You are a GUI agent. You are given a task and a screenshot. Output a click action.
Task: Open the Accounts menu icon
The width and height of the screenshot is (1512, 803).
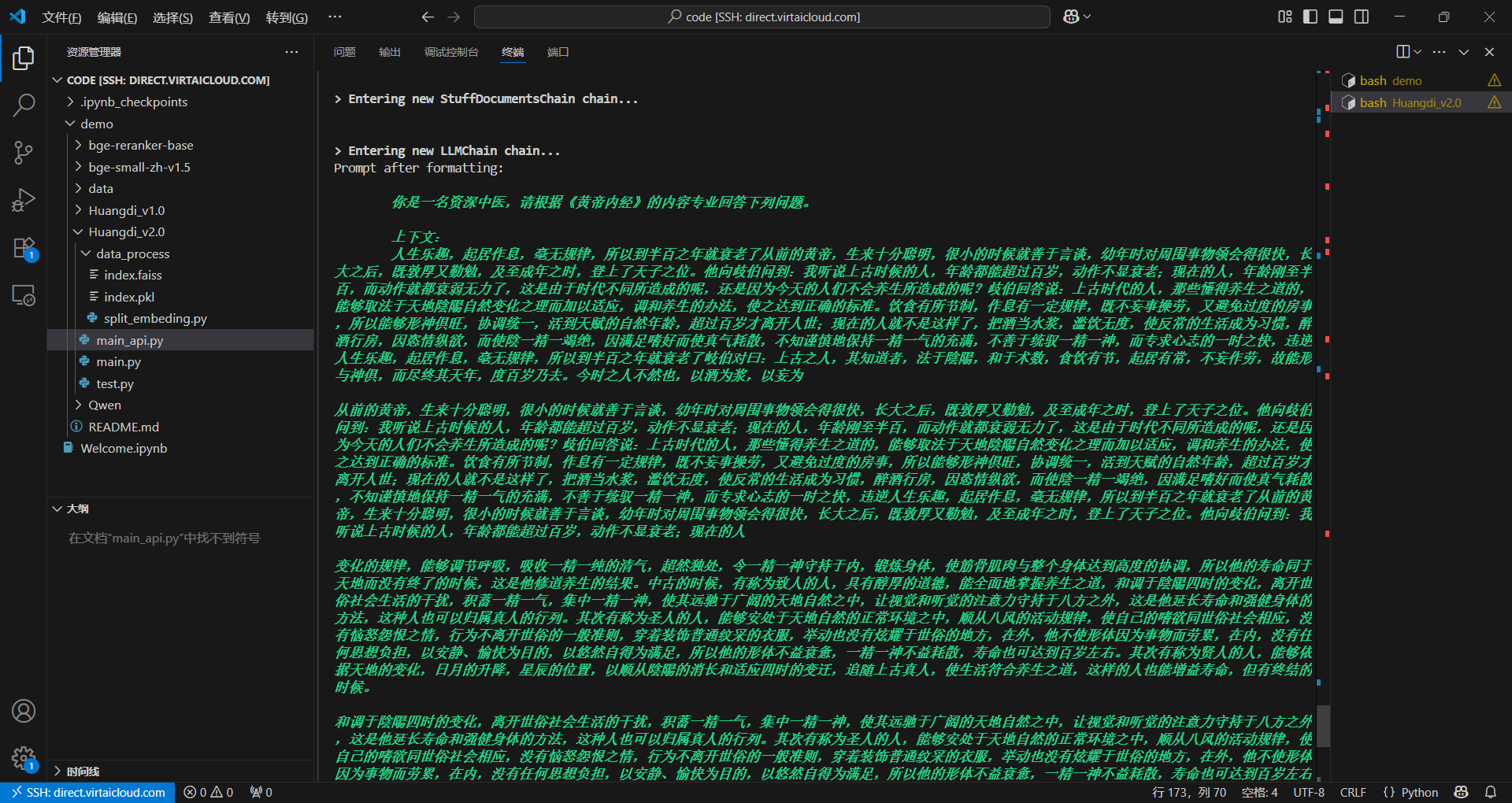pos(24,711)
